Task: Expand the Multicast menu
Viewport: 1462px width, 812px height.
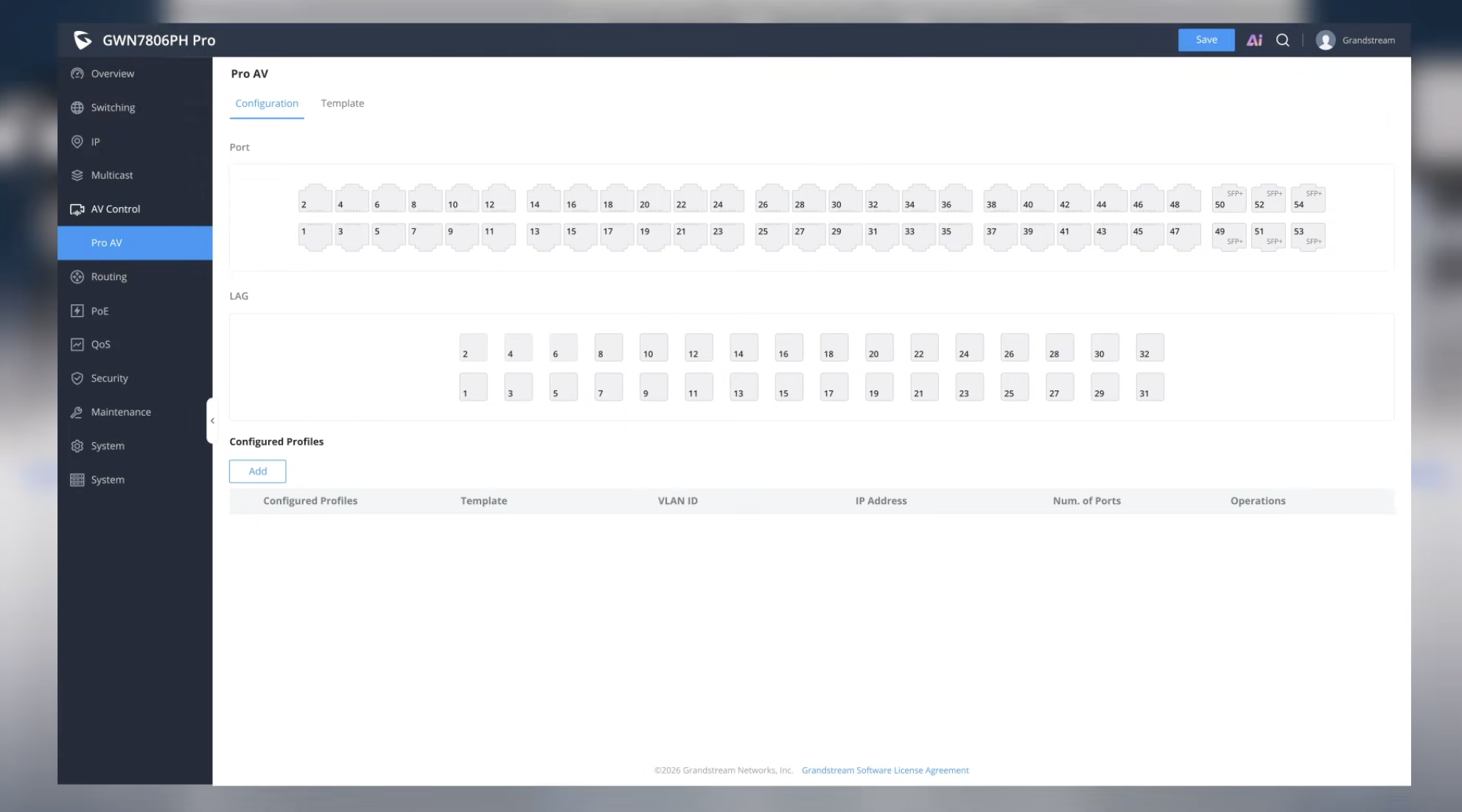Action: pos(135,175)
